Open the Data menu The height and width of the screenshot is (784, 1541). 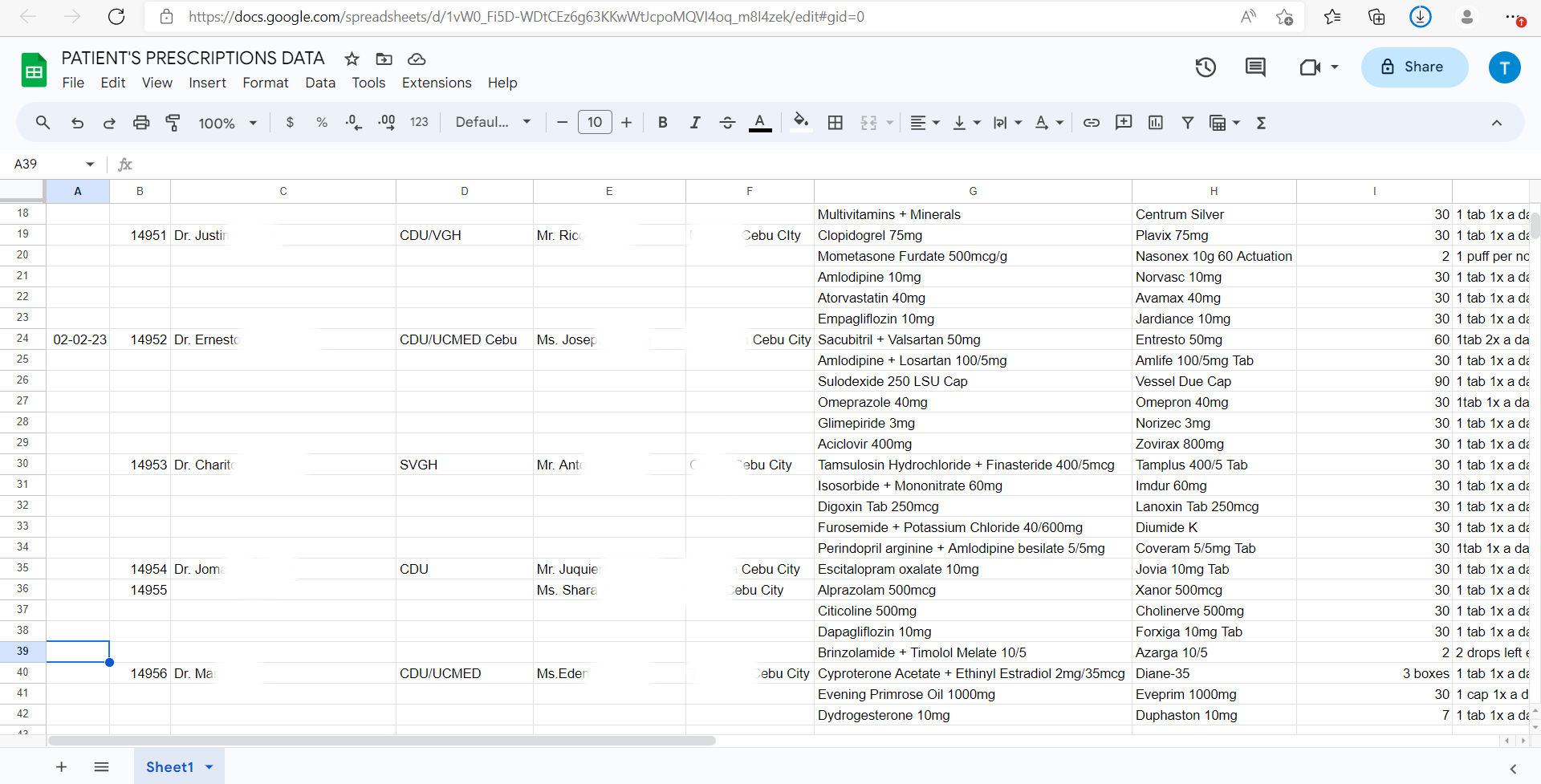pyautogui.click(x=320, y=83)
